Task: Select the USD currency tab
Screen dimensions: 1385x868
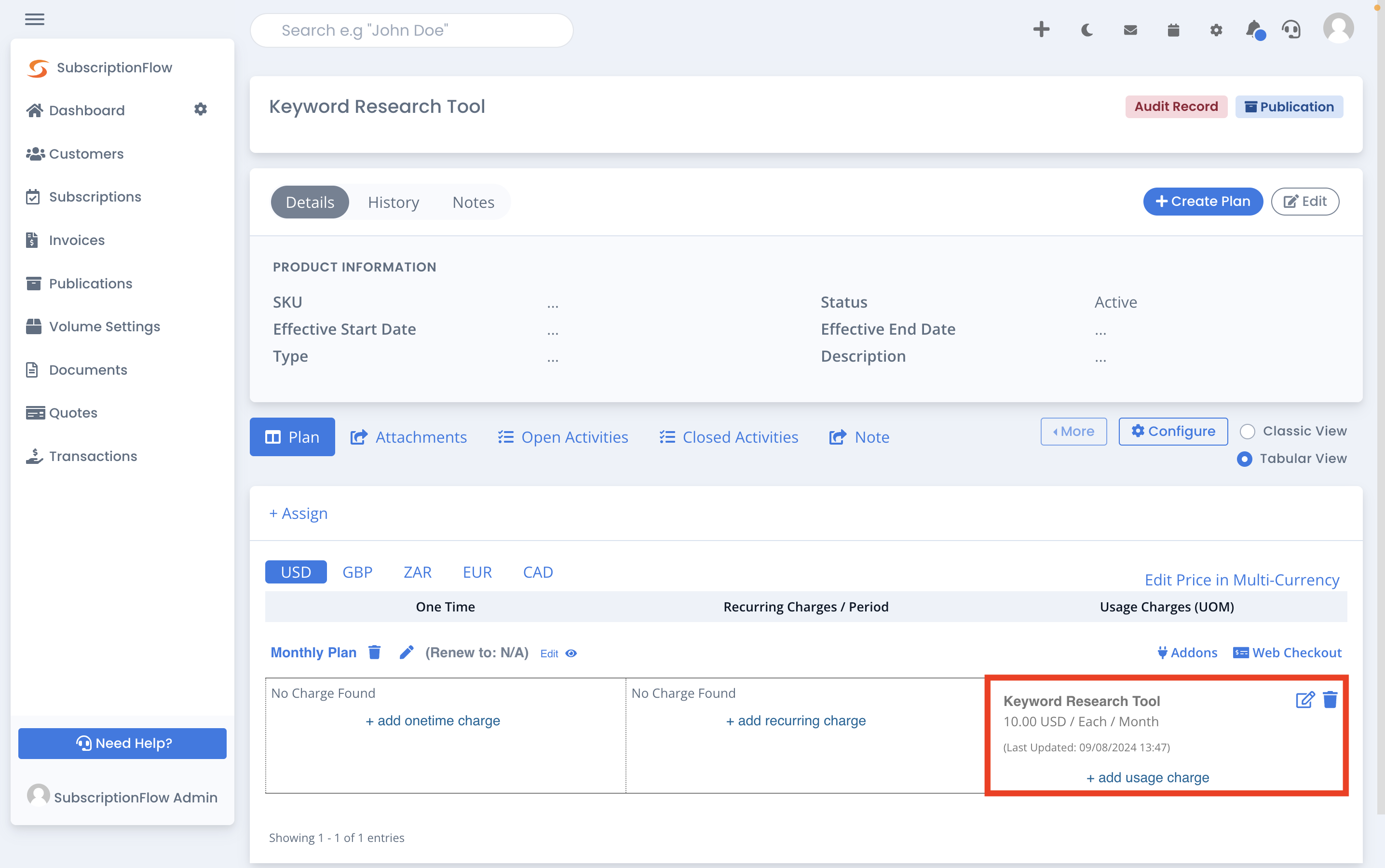Action: (x=296, y=572)
